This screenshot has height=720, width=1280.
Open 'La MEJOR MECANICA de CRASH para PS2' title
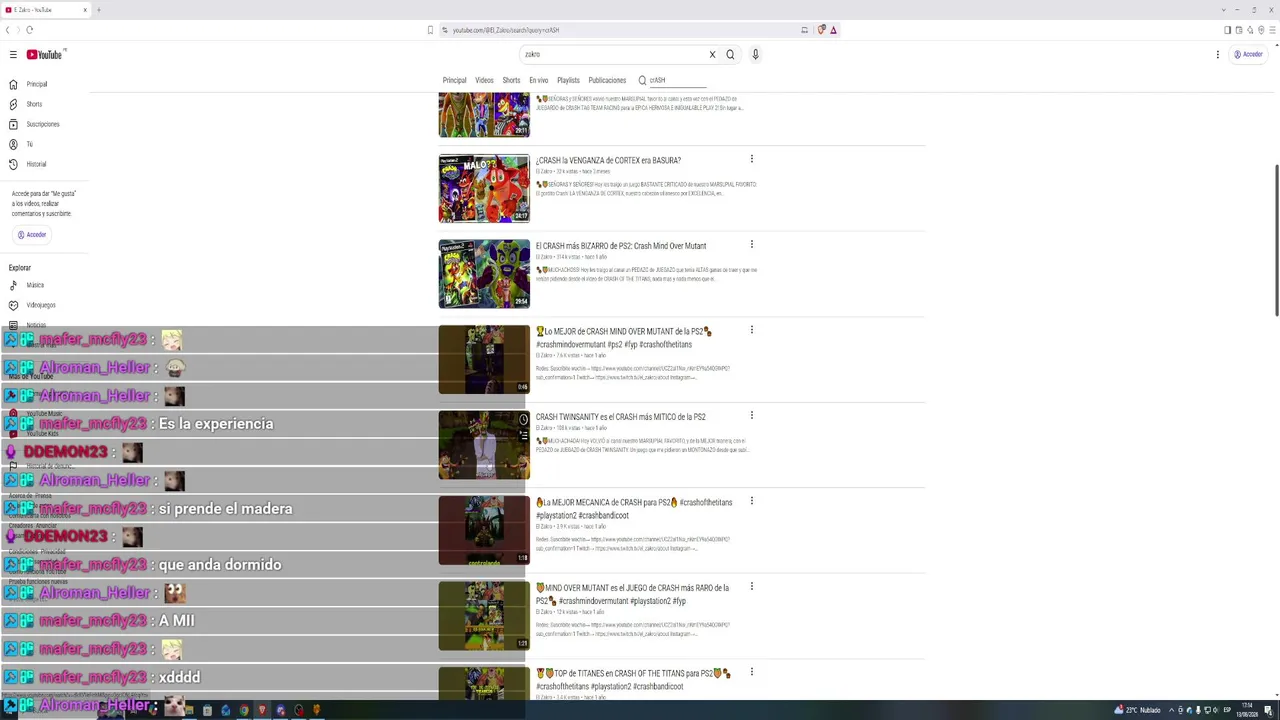click(x=634, y=509)
